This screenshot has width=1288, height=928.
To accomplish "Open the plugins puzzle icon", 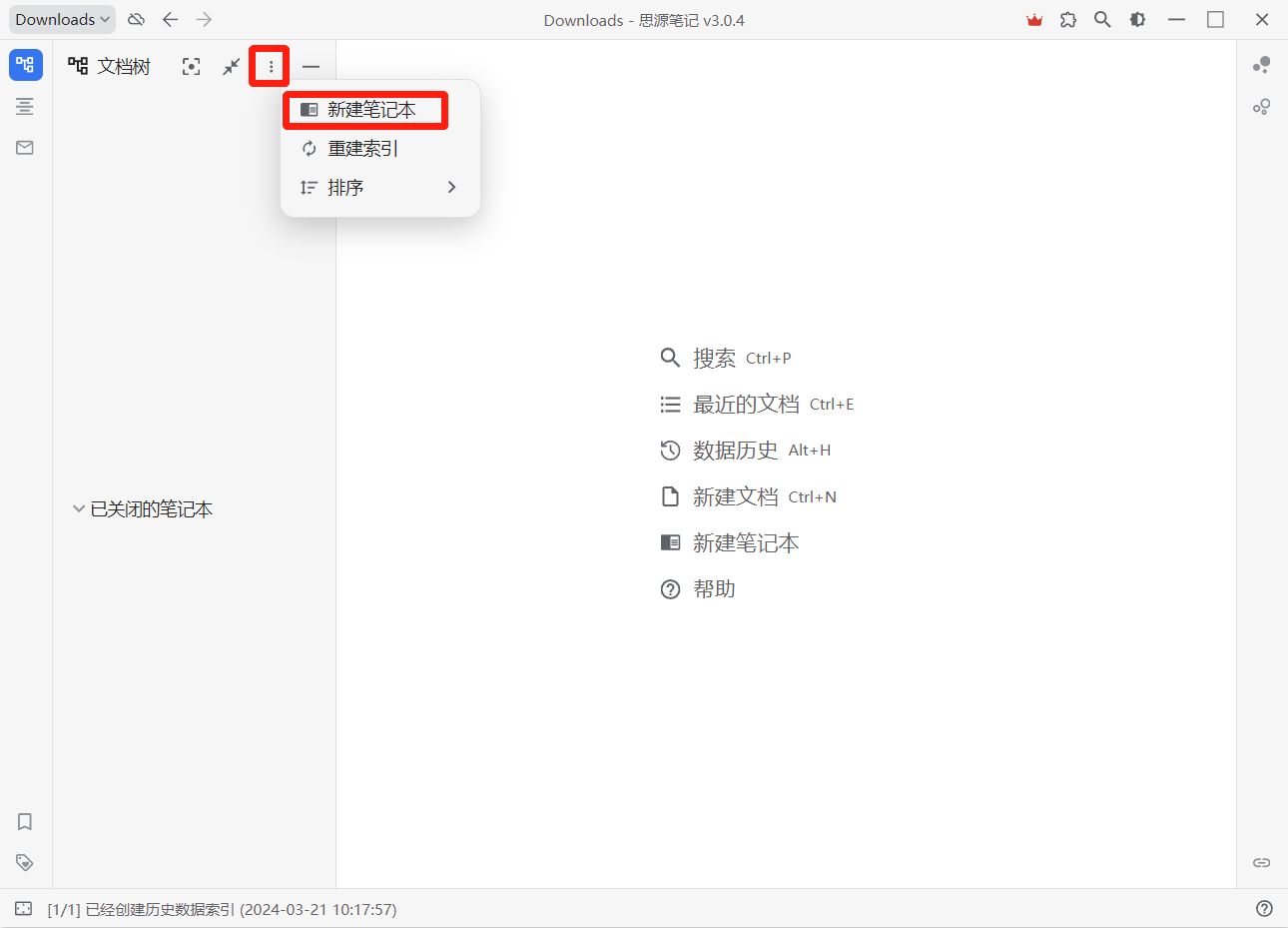I will (1068, 19).
